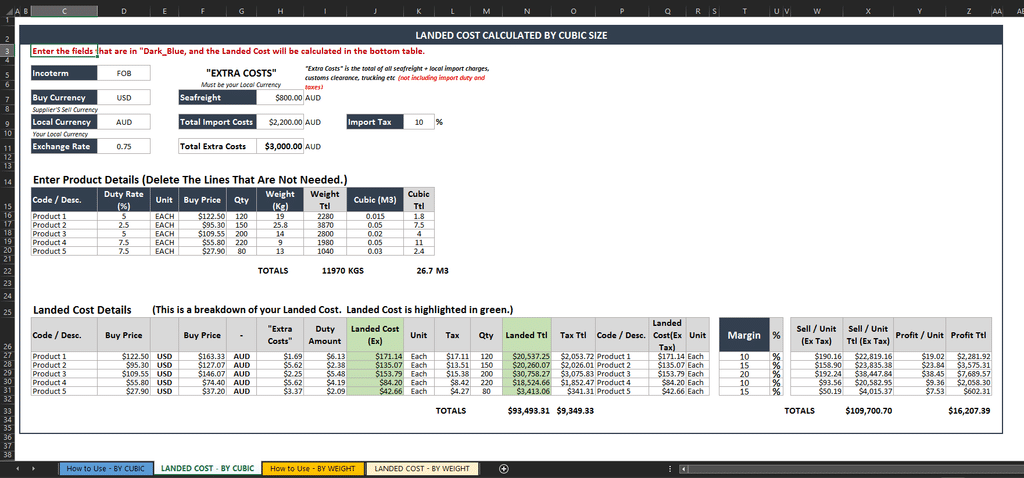
Task: Select the buy price cell $122.50 in product details
Action: (204, 216)
